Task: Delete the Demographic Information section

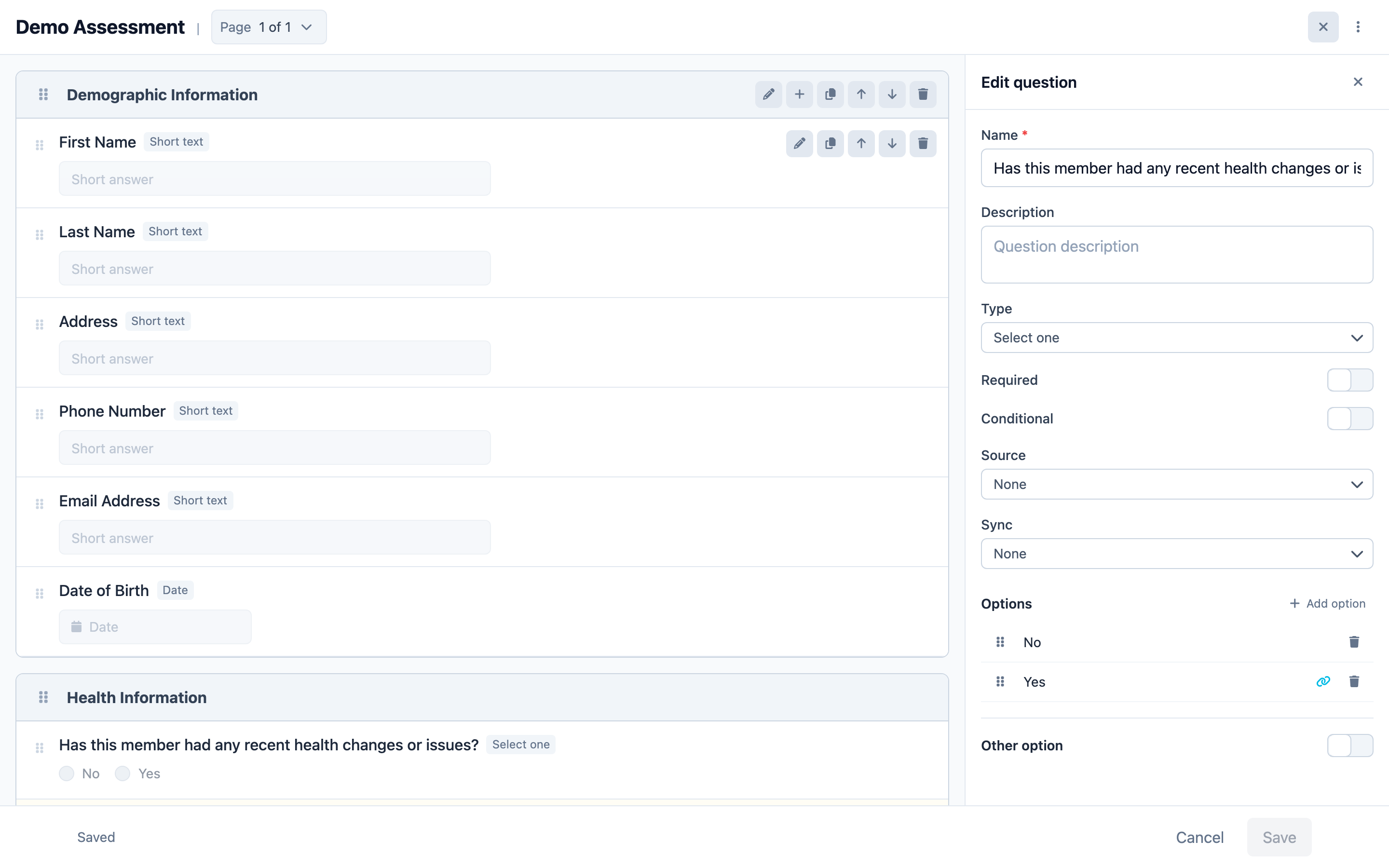Action: click(x=923, y=95)
